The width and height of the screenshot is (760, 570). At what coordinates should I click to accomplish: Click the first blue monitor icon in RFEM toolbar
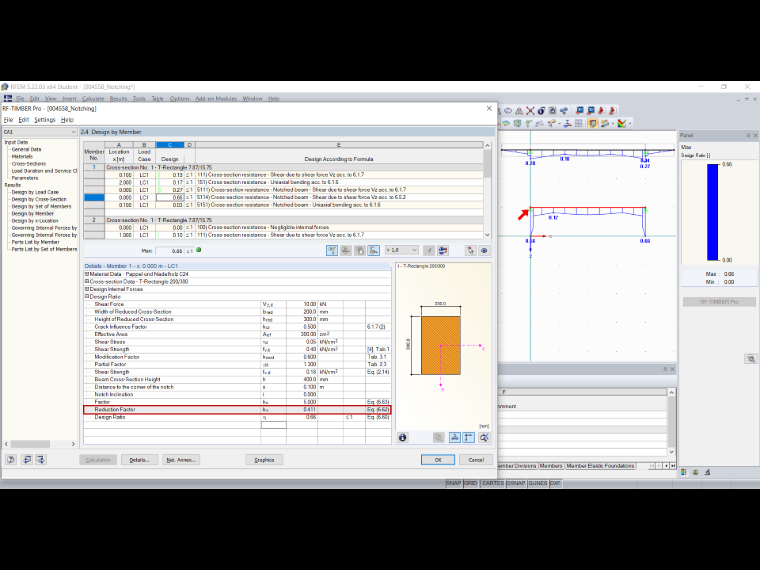tap(580, 111)
